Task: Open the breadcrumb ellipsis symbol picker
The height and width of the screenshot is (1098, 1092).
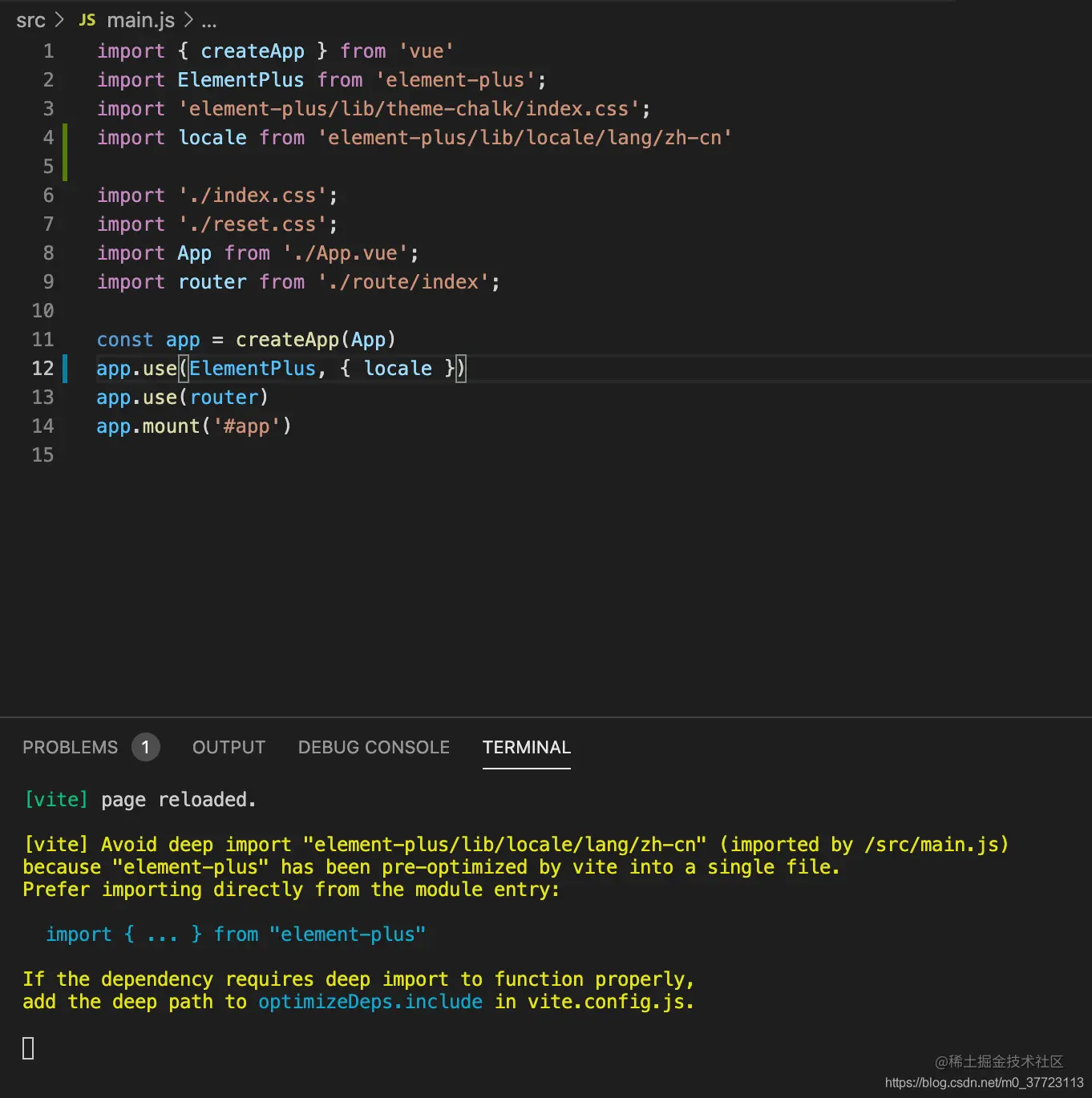Action: pyautogui.click(x=209, y=22)
